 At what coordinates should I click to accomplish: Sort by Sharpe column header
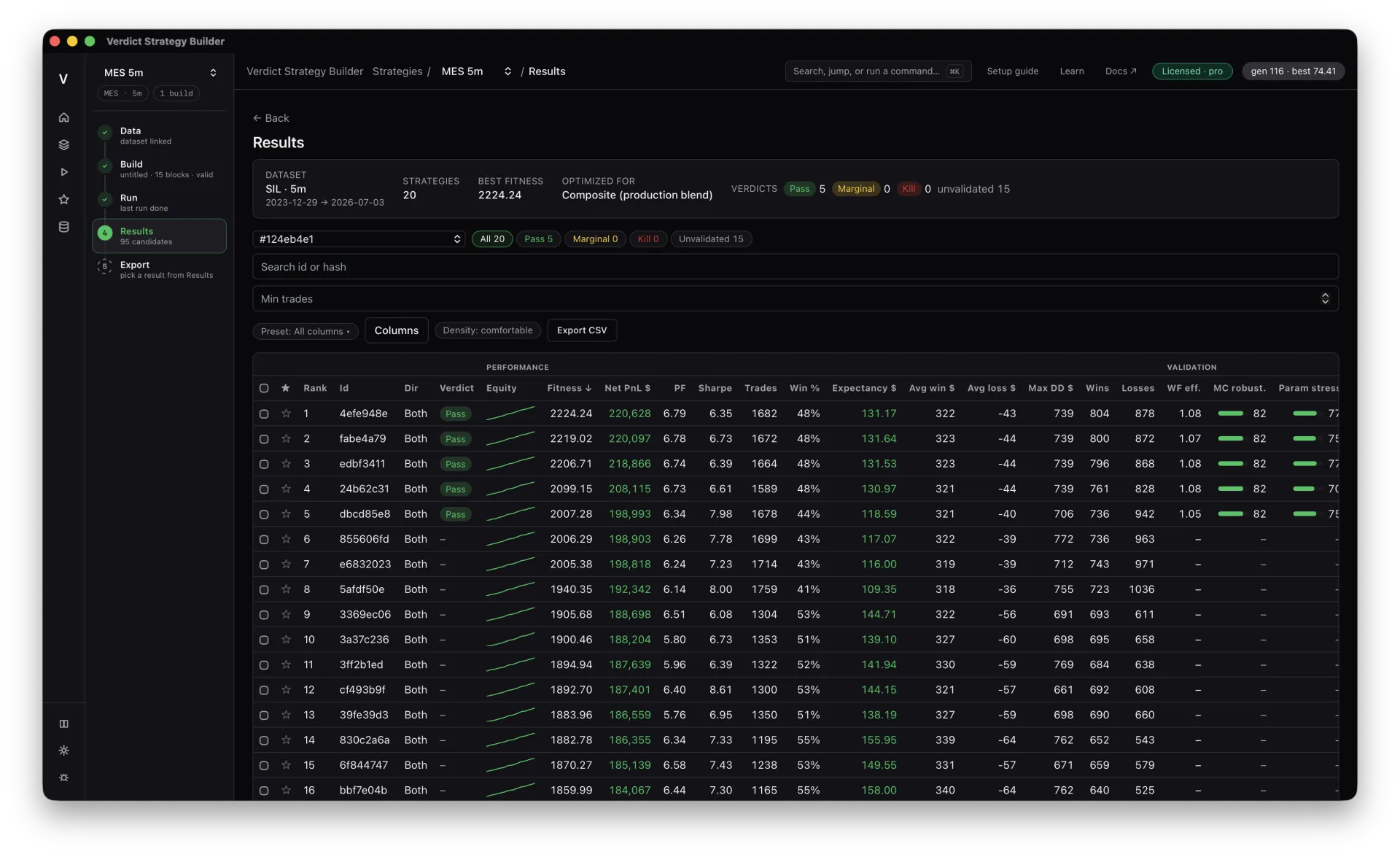click(715, 388)
